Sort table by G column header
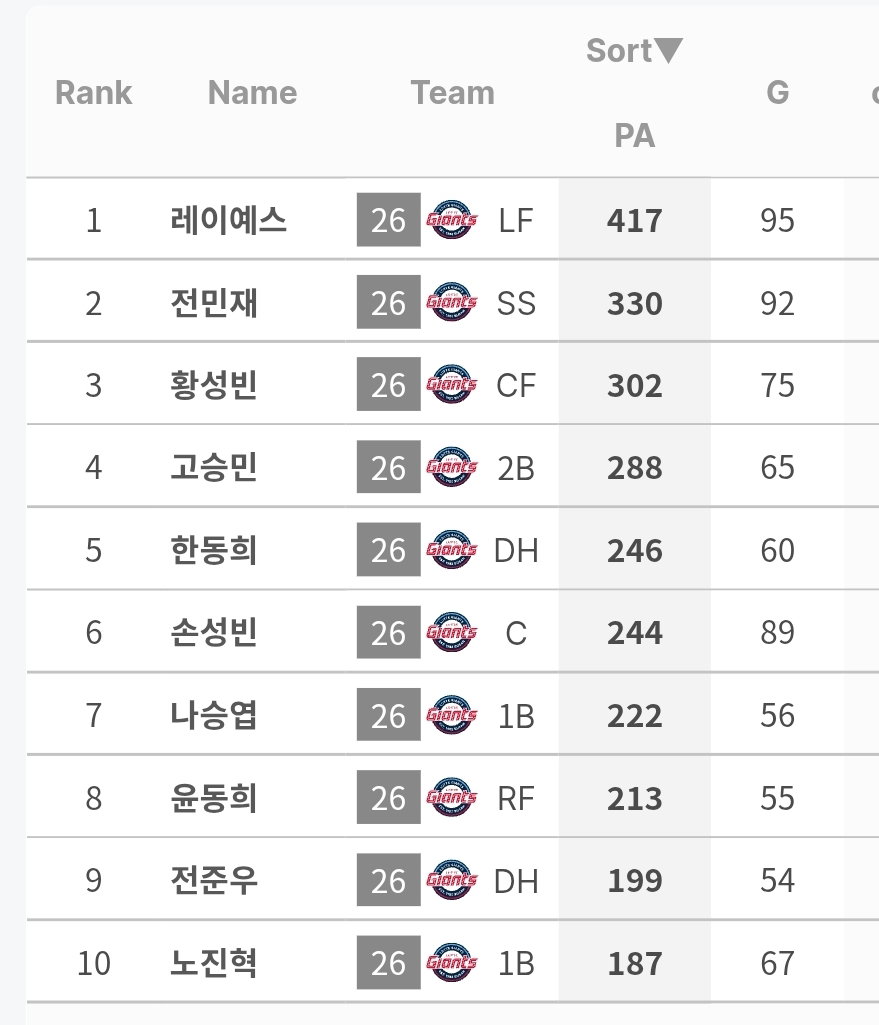The image size is (879, 1025). point(777,92)
